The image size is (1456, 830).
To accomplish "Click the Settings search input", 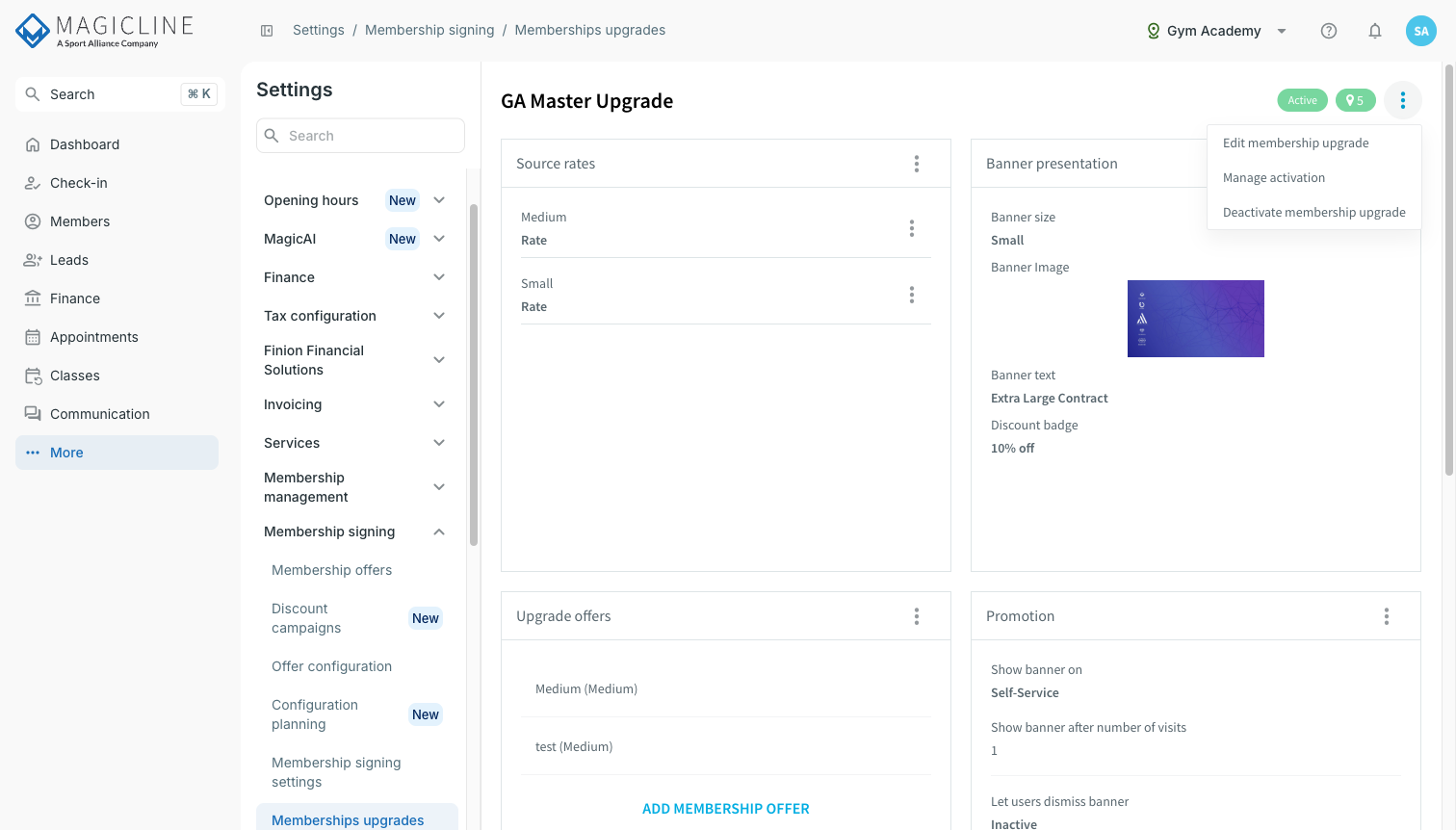I will click(x=360, y=136).
